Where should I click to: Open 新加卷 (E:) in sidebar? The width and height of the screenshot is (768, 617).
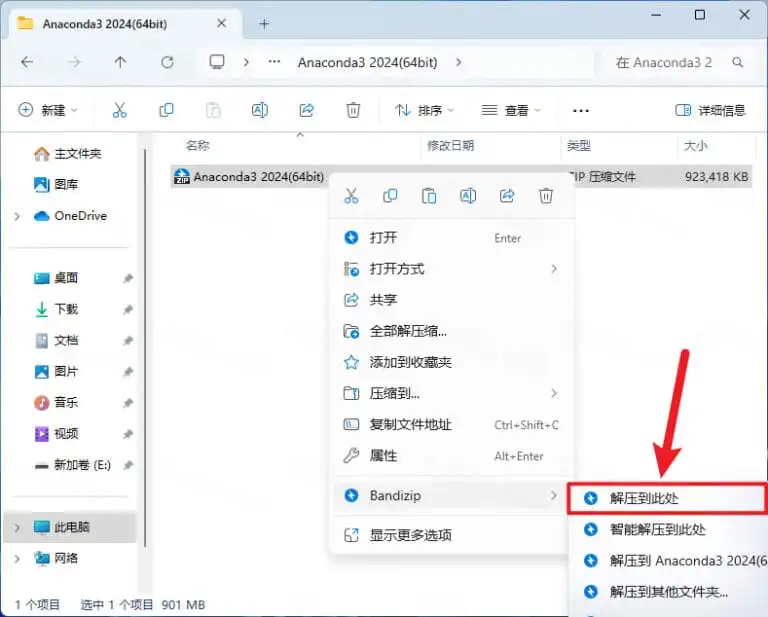(73, 465)
